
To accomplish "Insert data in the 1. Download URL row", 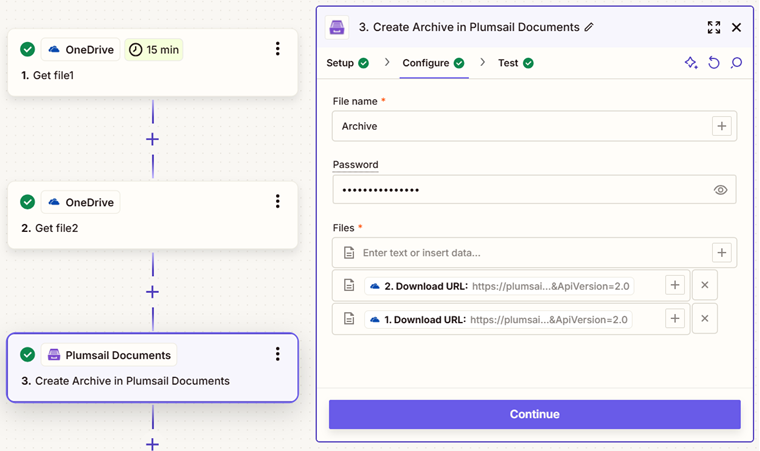I will click(x=675, y=319).
